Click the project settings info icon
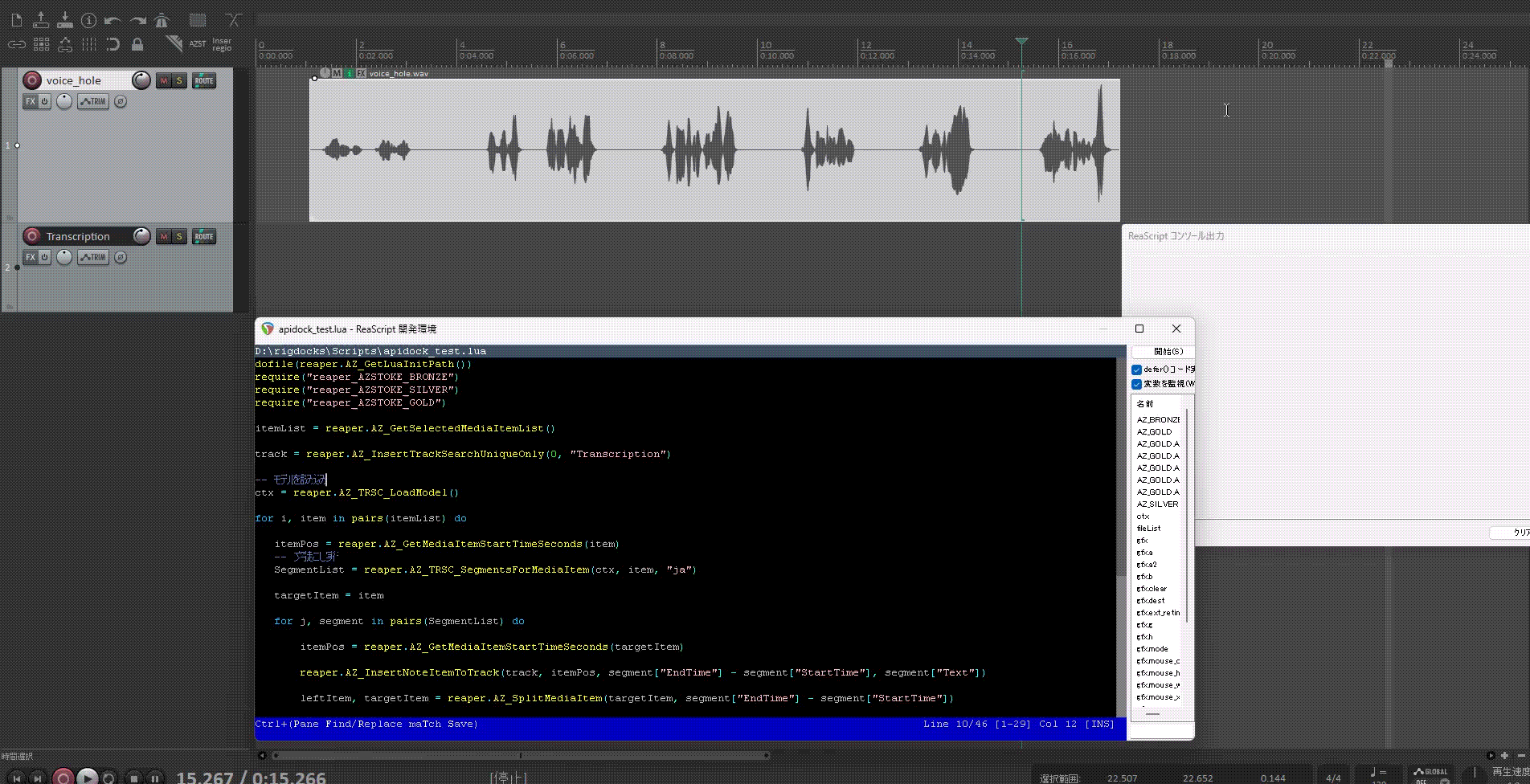The width and height of the screenshot is (1530, 784). [88, 20]
